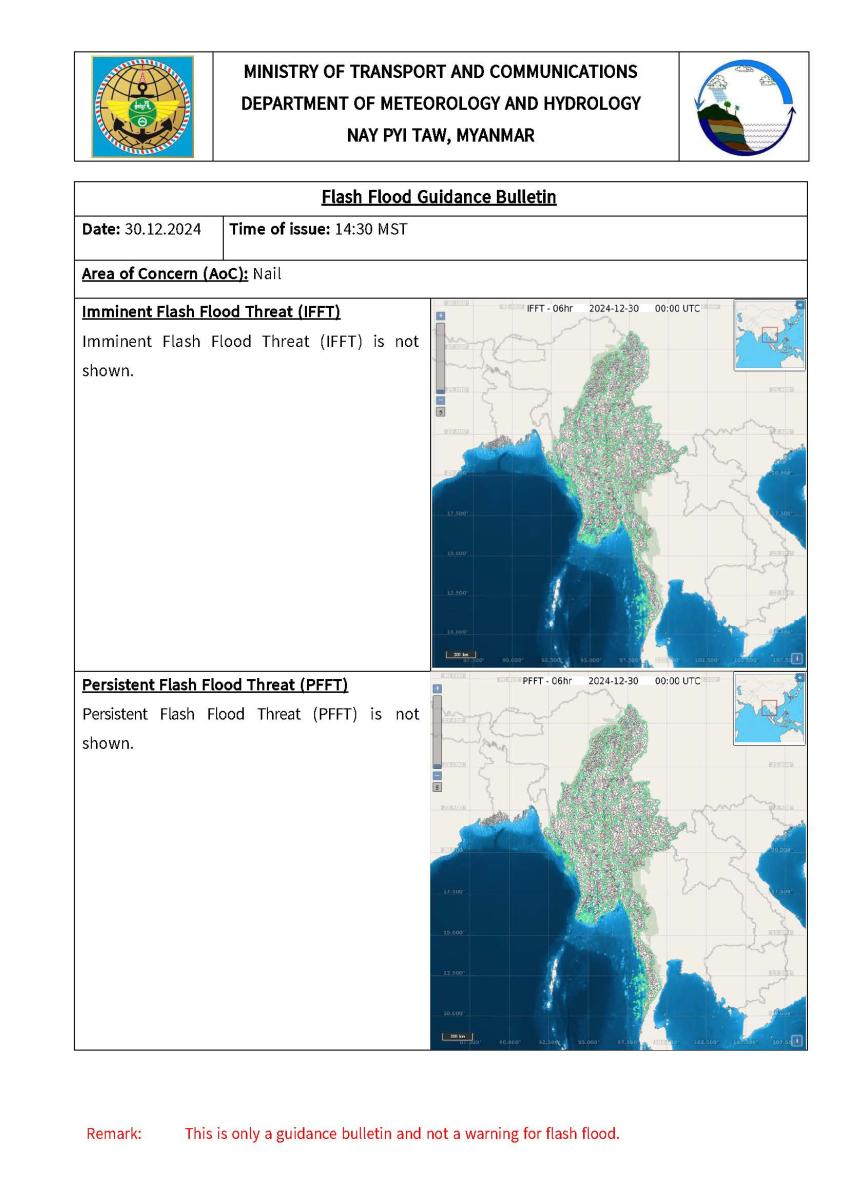Click zoom-out minus on IFFT map

click(x=438, y=399)
